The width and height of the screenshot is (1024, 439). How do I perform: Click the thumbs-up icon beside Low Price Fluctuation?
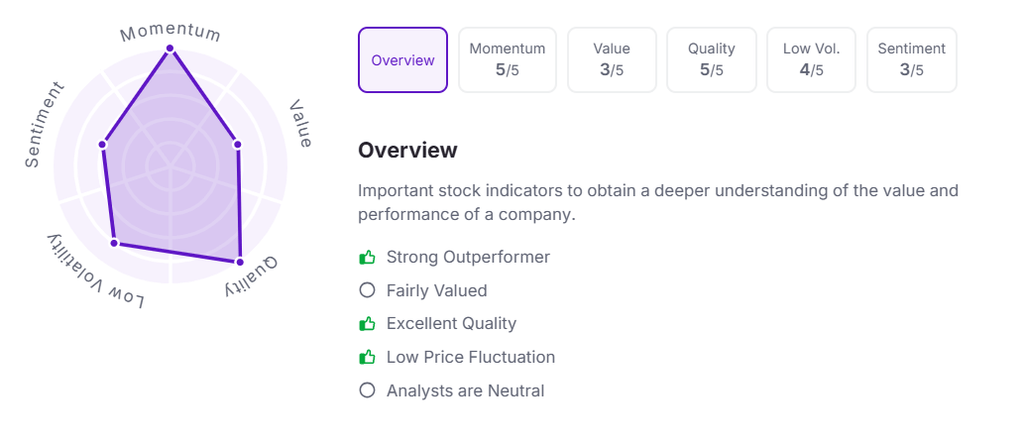coord(367,357)
